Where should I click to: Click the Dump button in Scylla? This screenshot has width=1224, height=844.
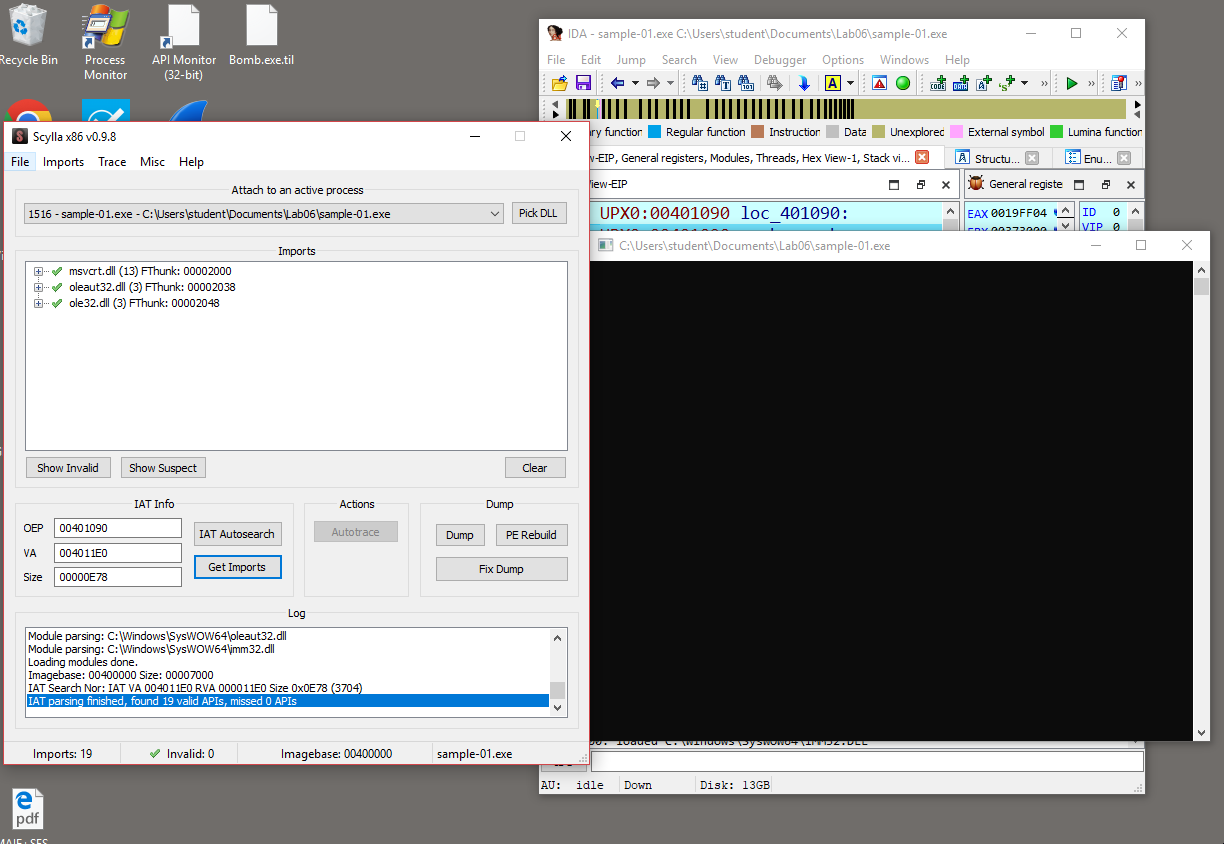point(460,535)
